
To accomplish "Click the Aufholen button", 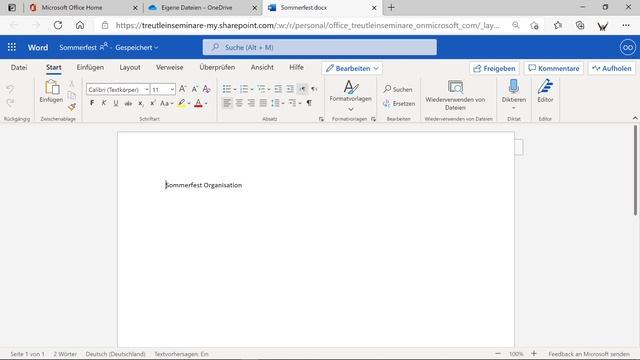I will click(x=612, y=69).
